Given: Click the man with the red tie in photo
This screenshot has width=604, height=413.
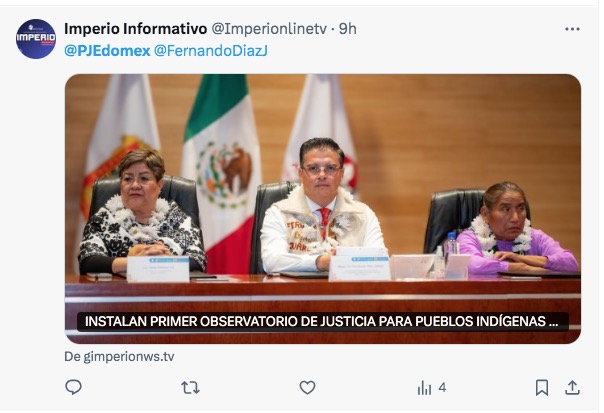Looking at the screenshot, I should click(x=322, y=206).
